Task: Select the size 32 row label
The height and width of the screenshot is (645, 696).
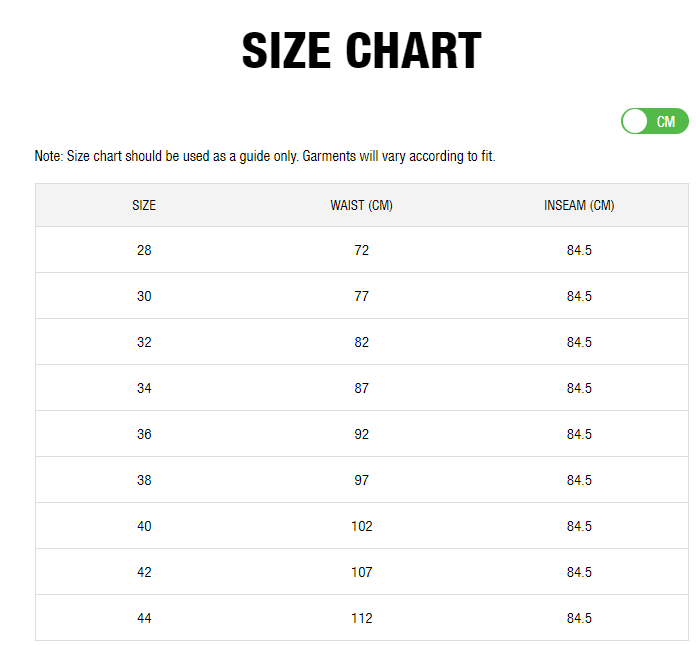Action: point(144,342)
